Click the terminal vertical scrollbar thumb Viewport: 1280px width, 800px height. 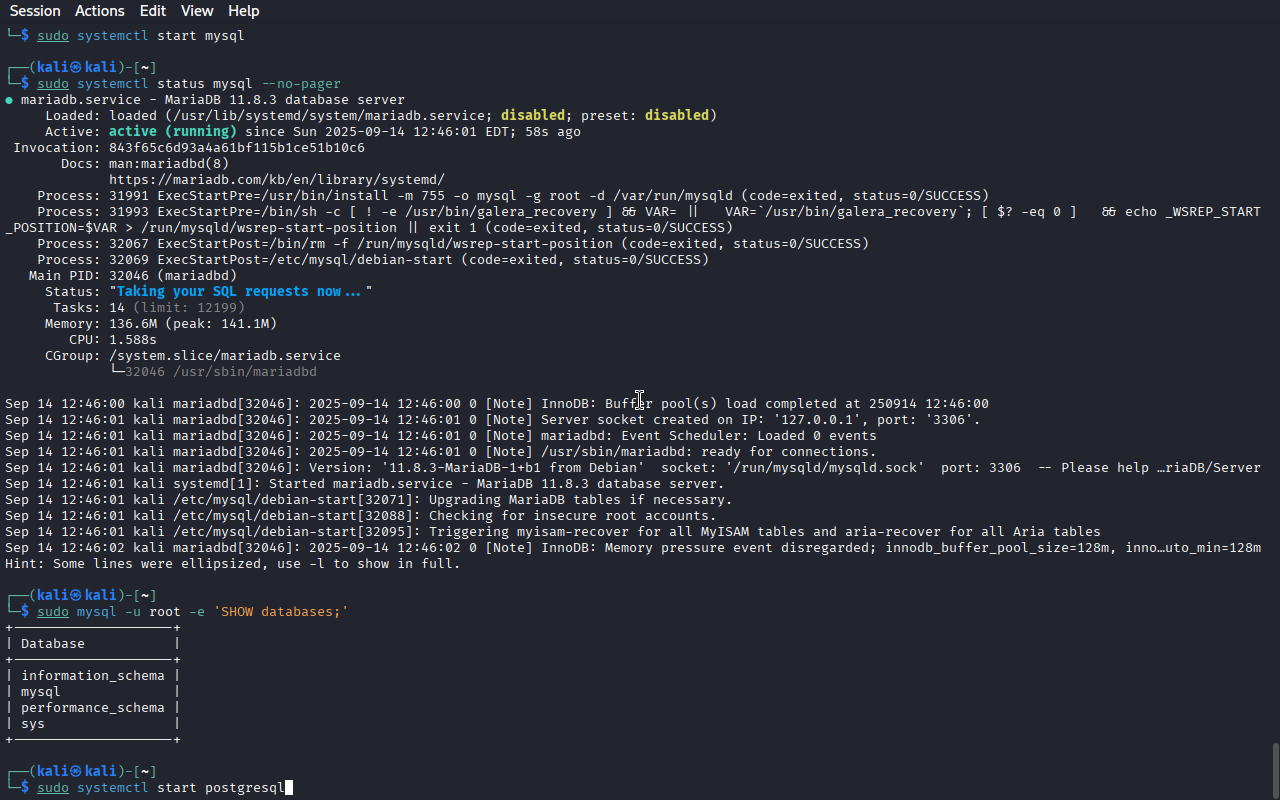coord(1275,770)
